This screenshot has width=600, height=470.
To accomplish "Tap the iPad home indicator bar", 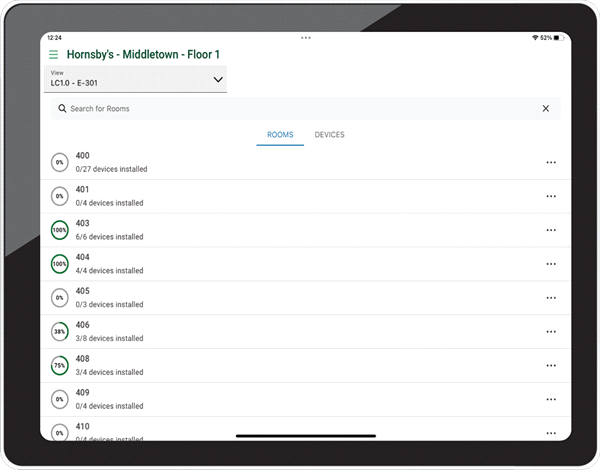I will [306, 436].
